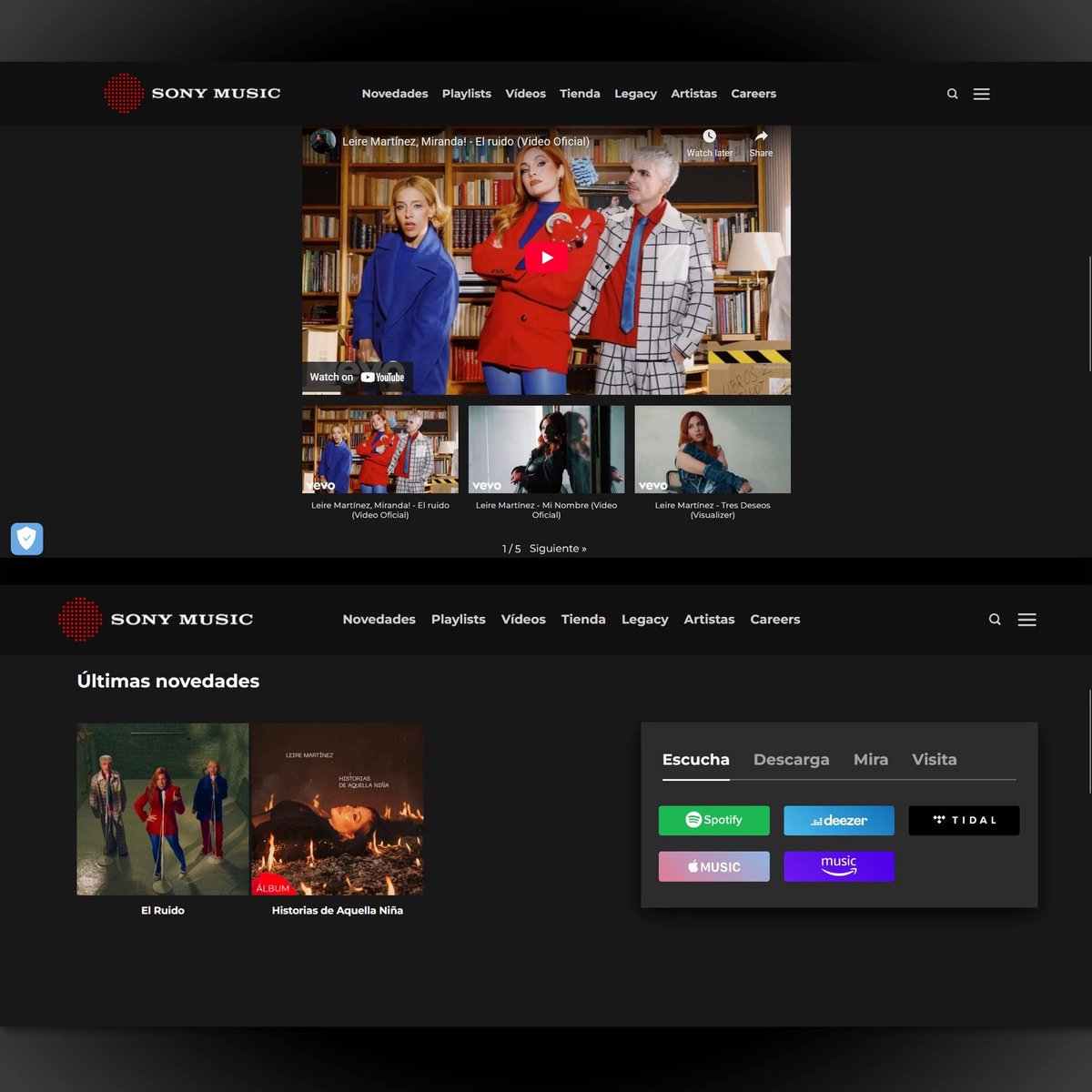The height and width of the screenshot is (1092, 1092).
Task: Click the blue shield extension icon
Action: coord(27,539)
